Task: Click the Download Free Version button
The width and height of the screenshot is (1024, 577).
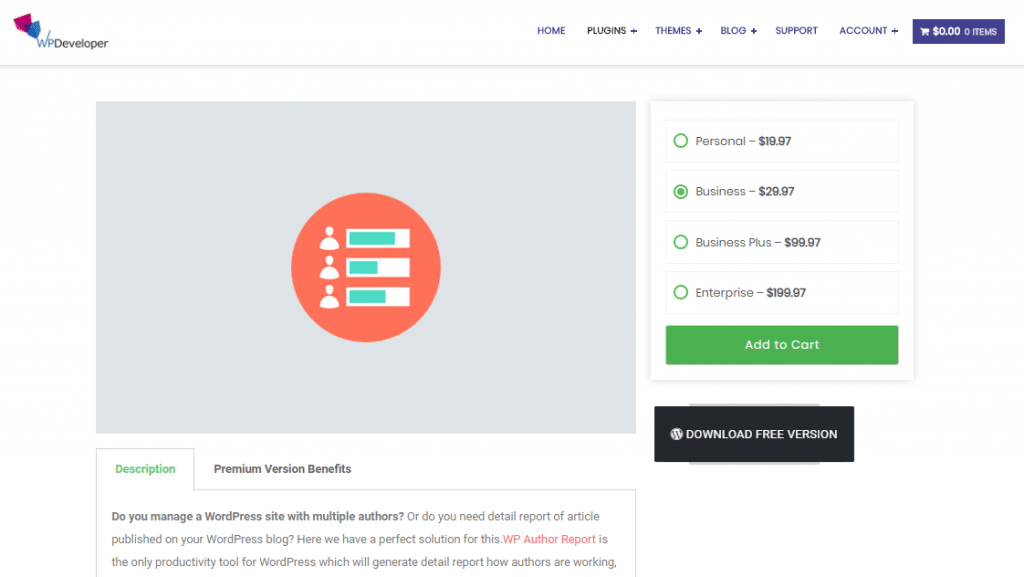Action: 754,434
